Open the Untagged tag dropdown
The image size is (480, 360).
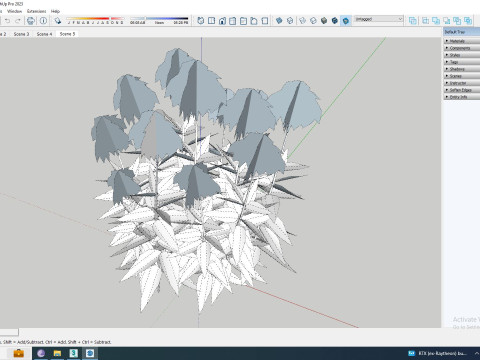coord(378,19)
